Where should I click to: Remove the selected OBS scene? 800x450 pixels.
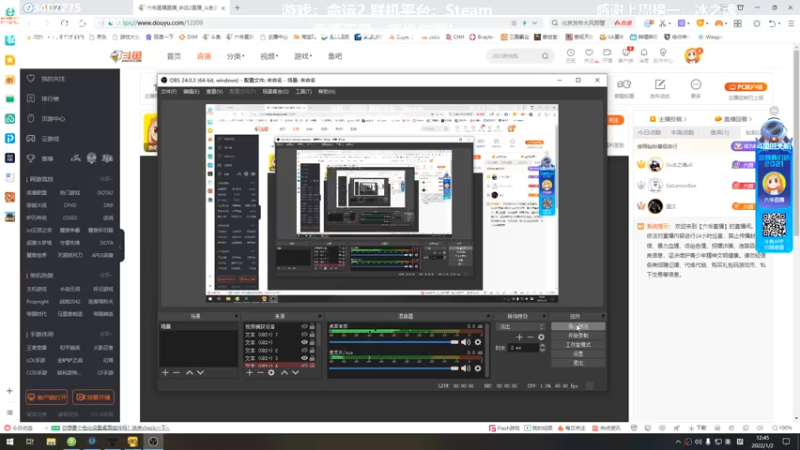[x=177, y=373]
